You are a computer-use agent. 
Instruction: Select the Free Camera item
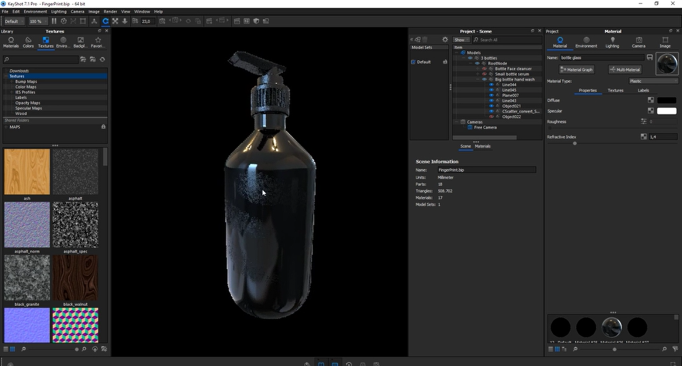click(485, 128)
